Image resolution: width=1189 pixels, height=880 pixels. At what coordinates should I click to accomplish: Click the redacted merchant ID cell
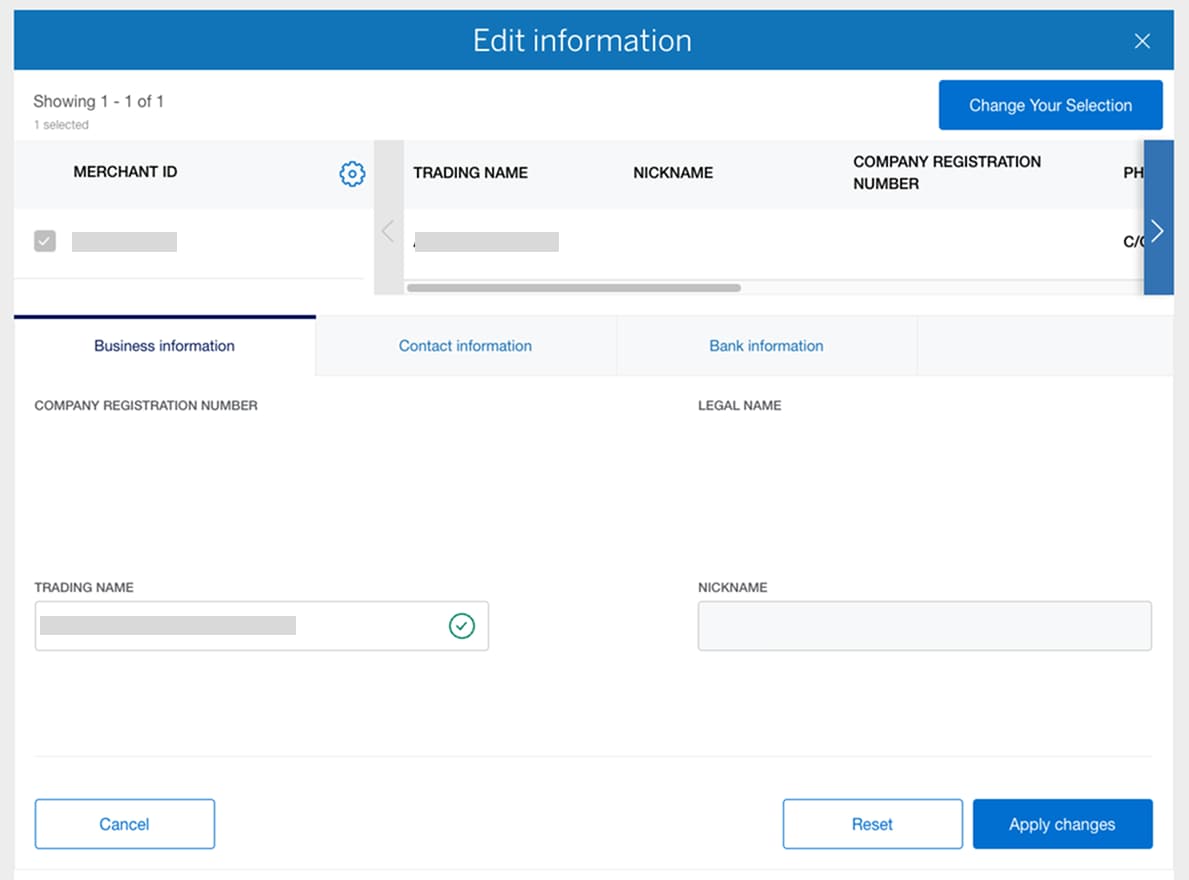pos(124,242)
